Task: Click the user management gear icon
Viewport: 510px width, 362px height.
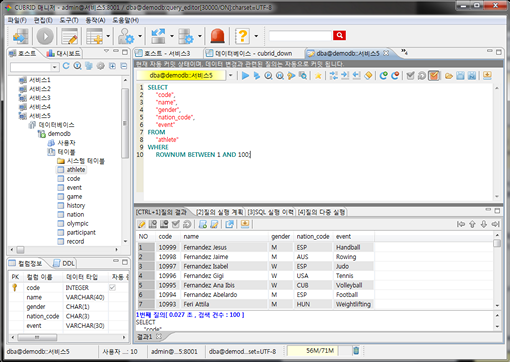Action: click(126, 36)
